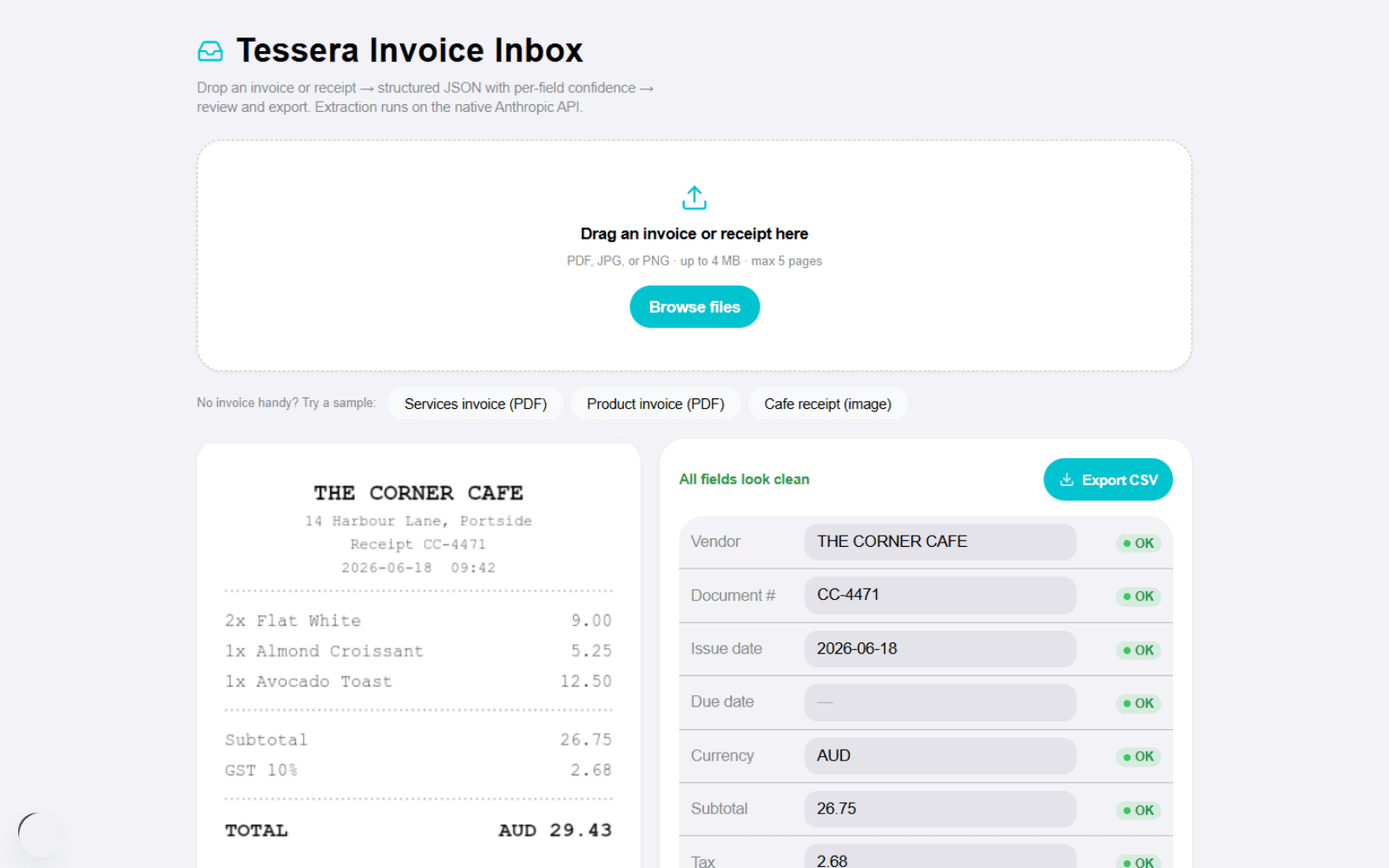Click the OK badge in Subtotal row
The width and height of the screenshot is (1389, 868).
pyautogui.click(x=1138, y=810)
